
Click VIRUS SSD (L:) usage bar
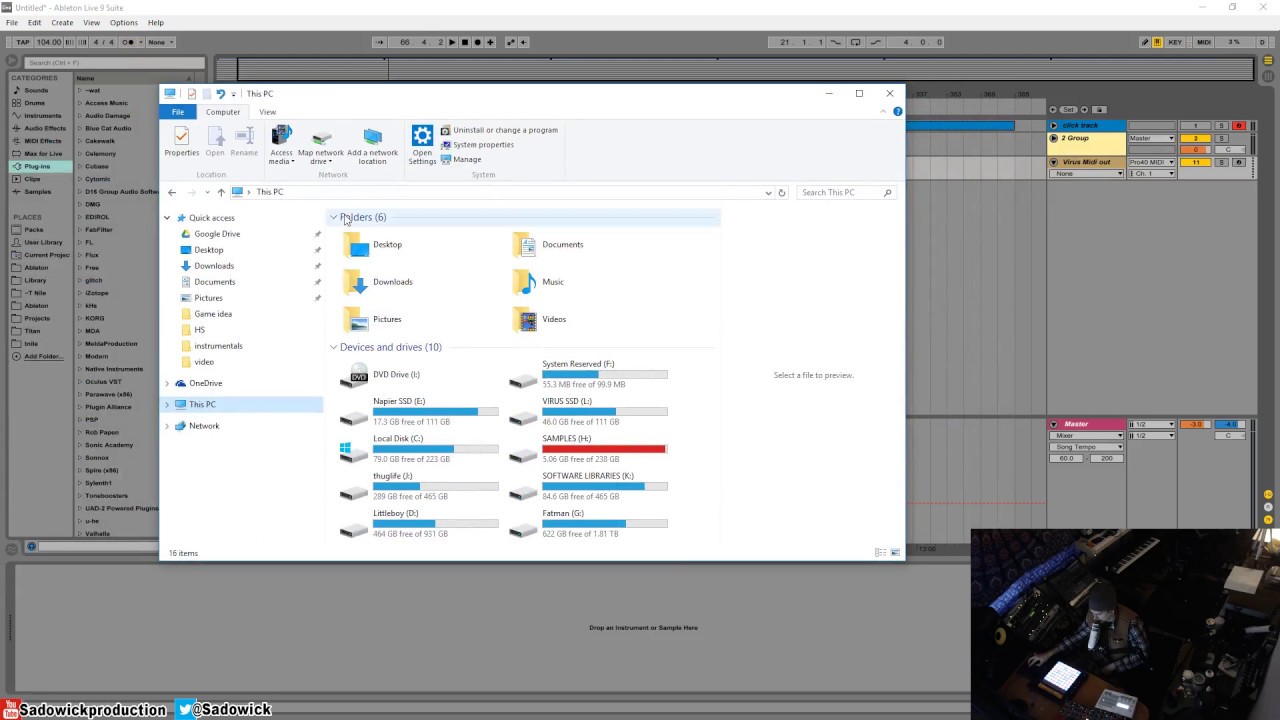tap(605, 412)
